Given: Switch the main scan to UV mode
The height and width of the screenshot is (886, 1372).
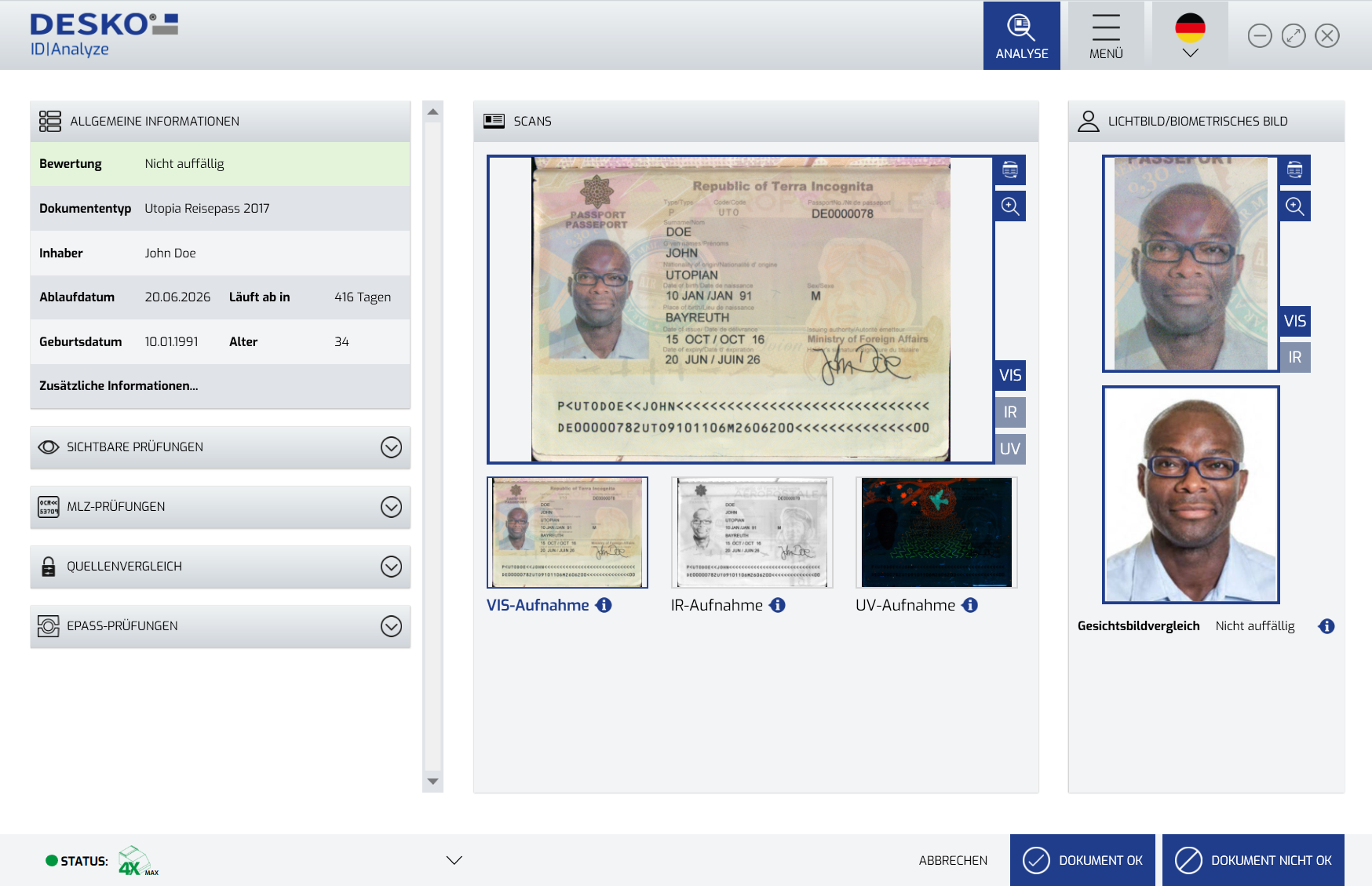Looking at the screenshot, I should (1010, 449).
